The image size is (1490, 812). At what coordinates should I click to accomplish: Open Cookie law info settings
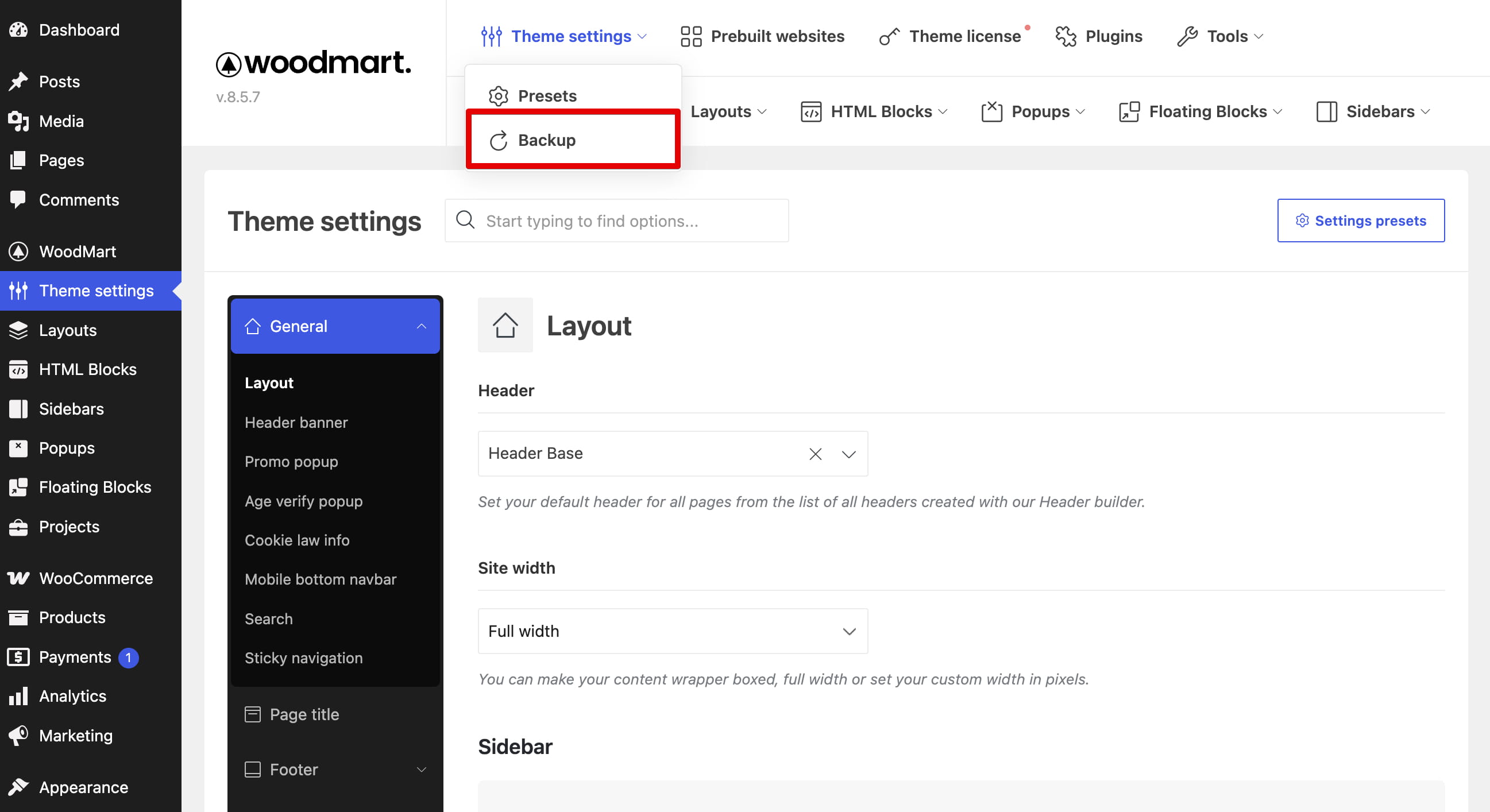297,540
